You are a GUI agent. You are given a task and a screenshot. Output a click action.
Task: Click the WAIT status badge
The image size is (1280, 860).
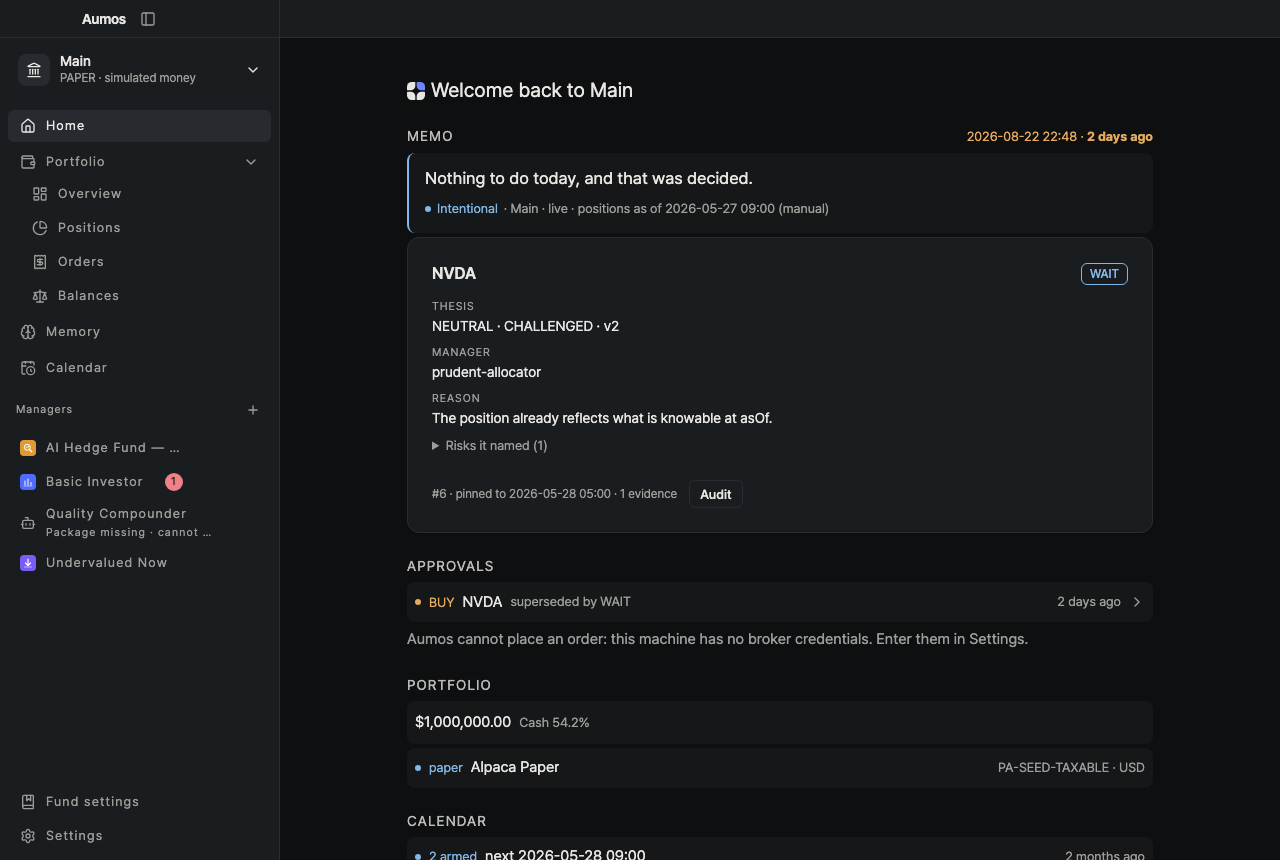point(1104,274)
